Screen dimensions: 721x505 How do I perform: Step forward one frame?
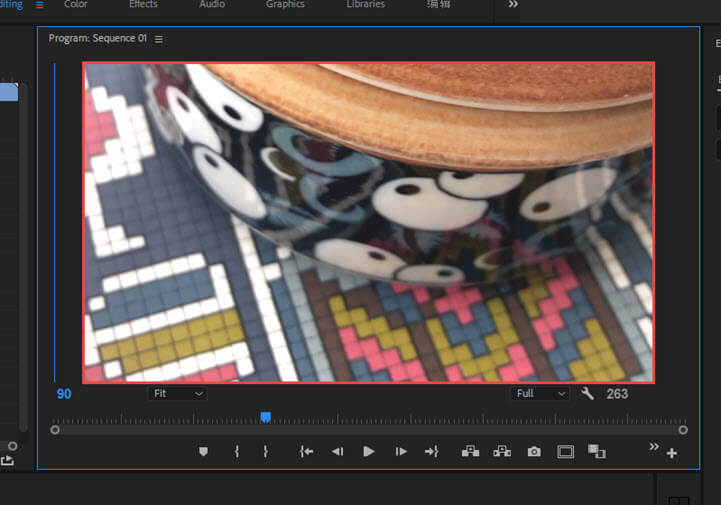pyautogui.click(x=401, y=452)
